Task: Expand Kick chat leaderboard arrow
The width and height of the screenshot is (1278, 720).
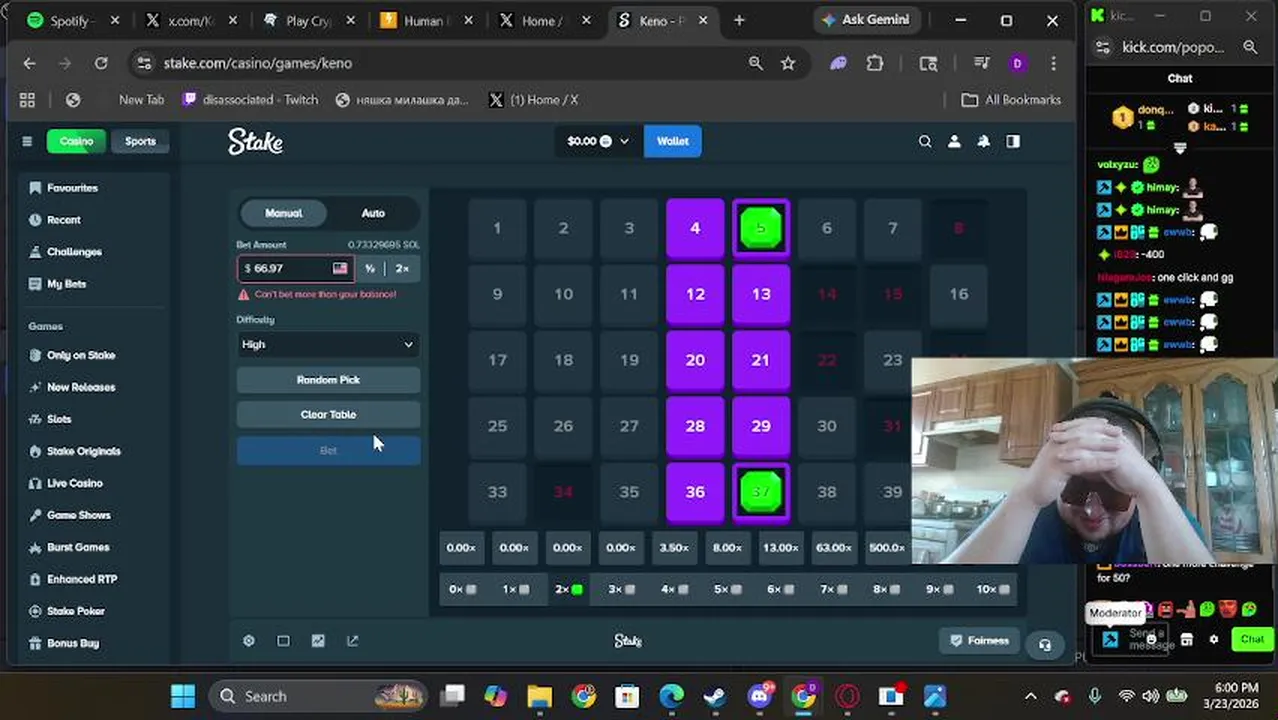Action: pyautogui.click(x=1180, y=148)
